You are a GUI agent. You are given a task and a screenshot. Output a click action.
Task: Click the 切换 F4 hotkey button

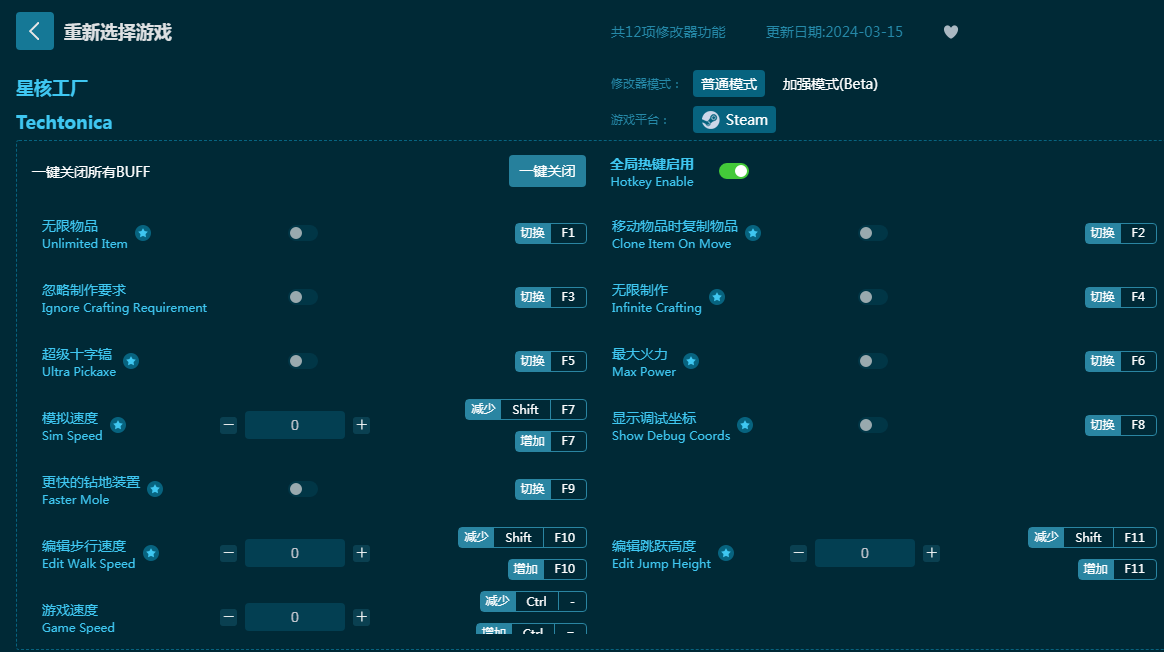click(1121, 297)
